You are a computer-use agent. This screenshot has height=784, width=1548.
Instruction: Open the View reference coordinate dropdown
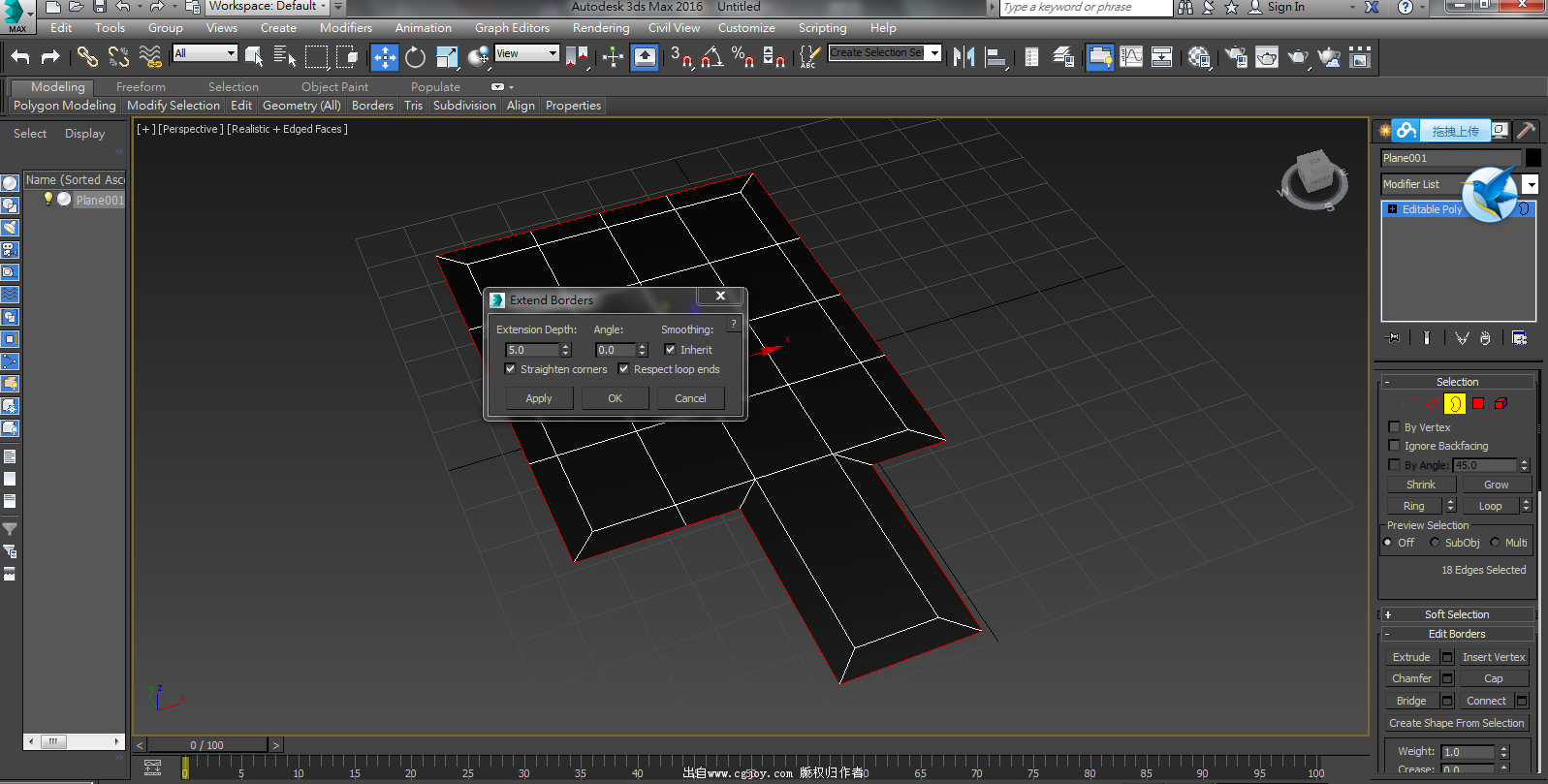click(527, 53)
